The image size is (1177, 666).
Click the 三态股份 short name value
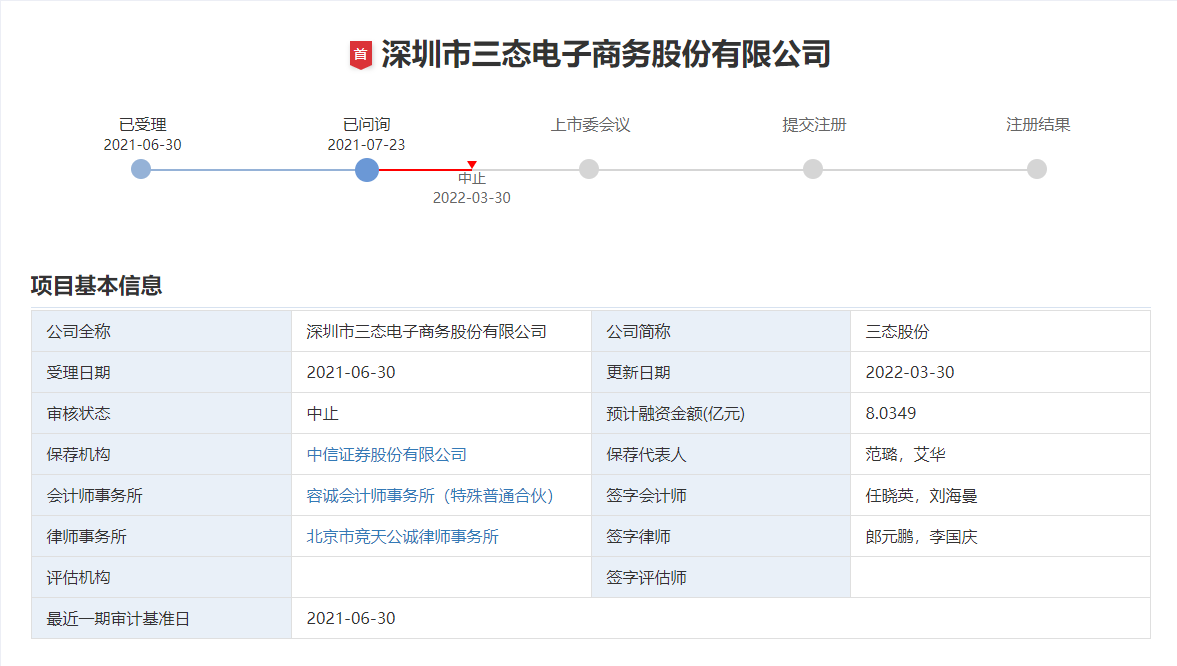[897, 331]
